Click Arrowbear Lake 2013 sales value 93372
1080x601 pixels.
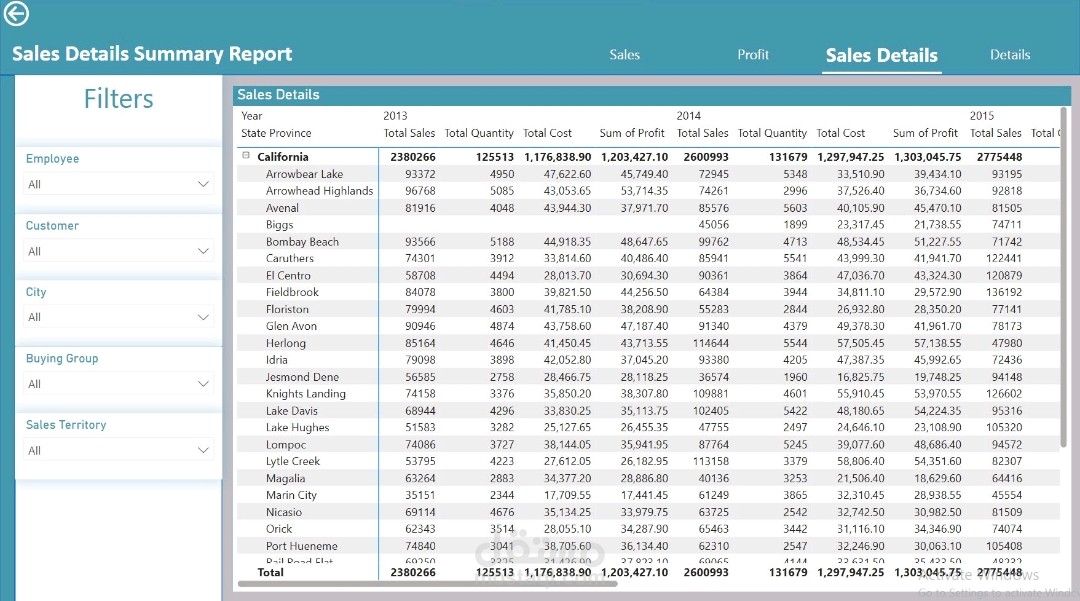pyautogui.click(x=420, y=174)
